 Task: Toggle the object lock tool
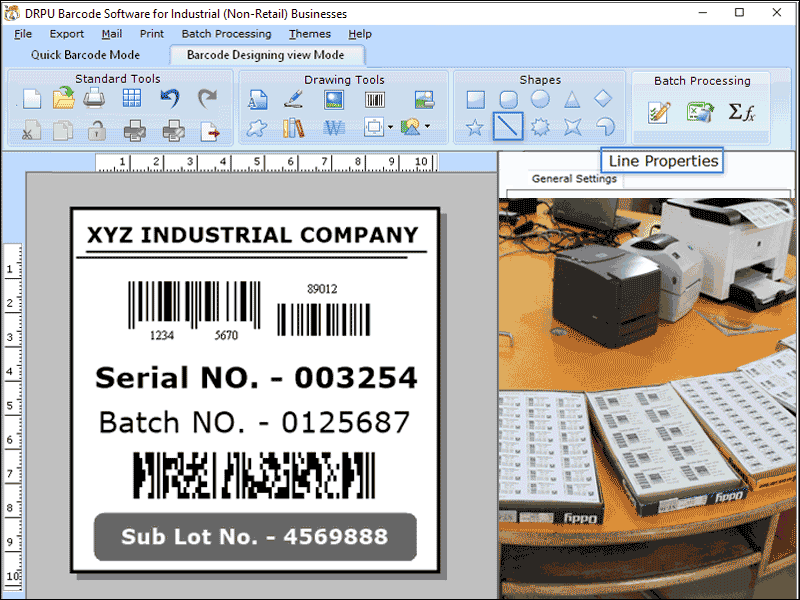[x=97, y=130]
